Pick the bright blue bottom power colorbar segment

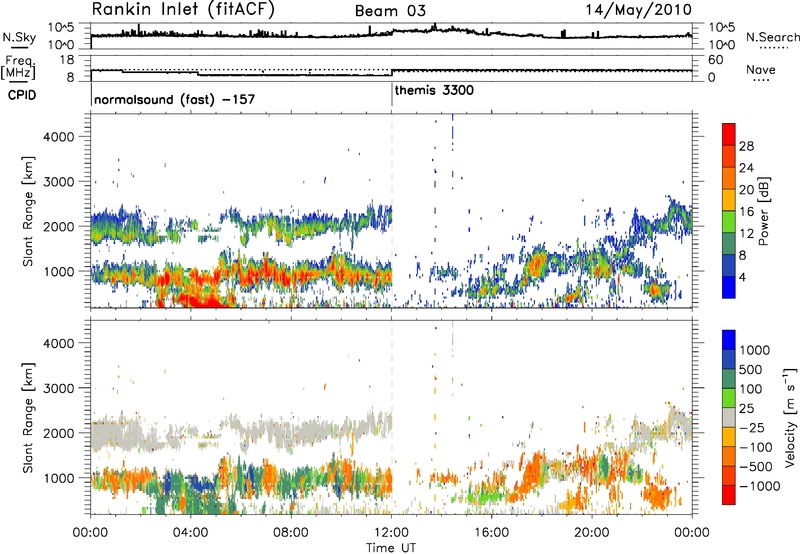coord(729,287)
